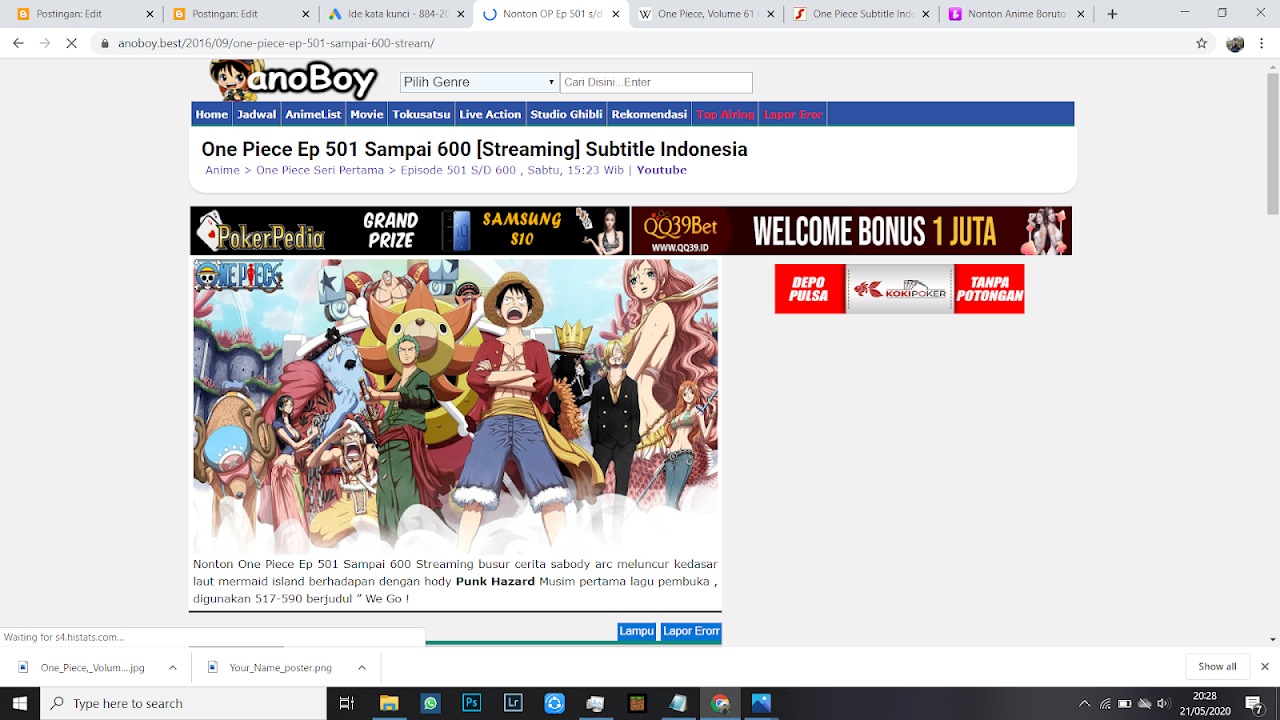View site info padlock icon
Image resolution: width=1280 pixels, height=720 pixels.
104,44
